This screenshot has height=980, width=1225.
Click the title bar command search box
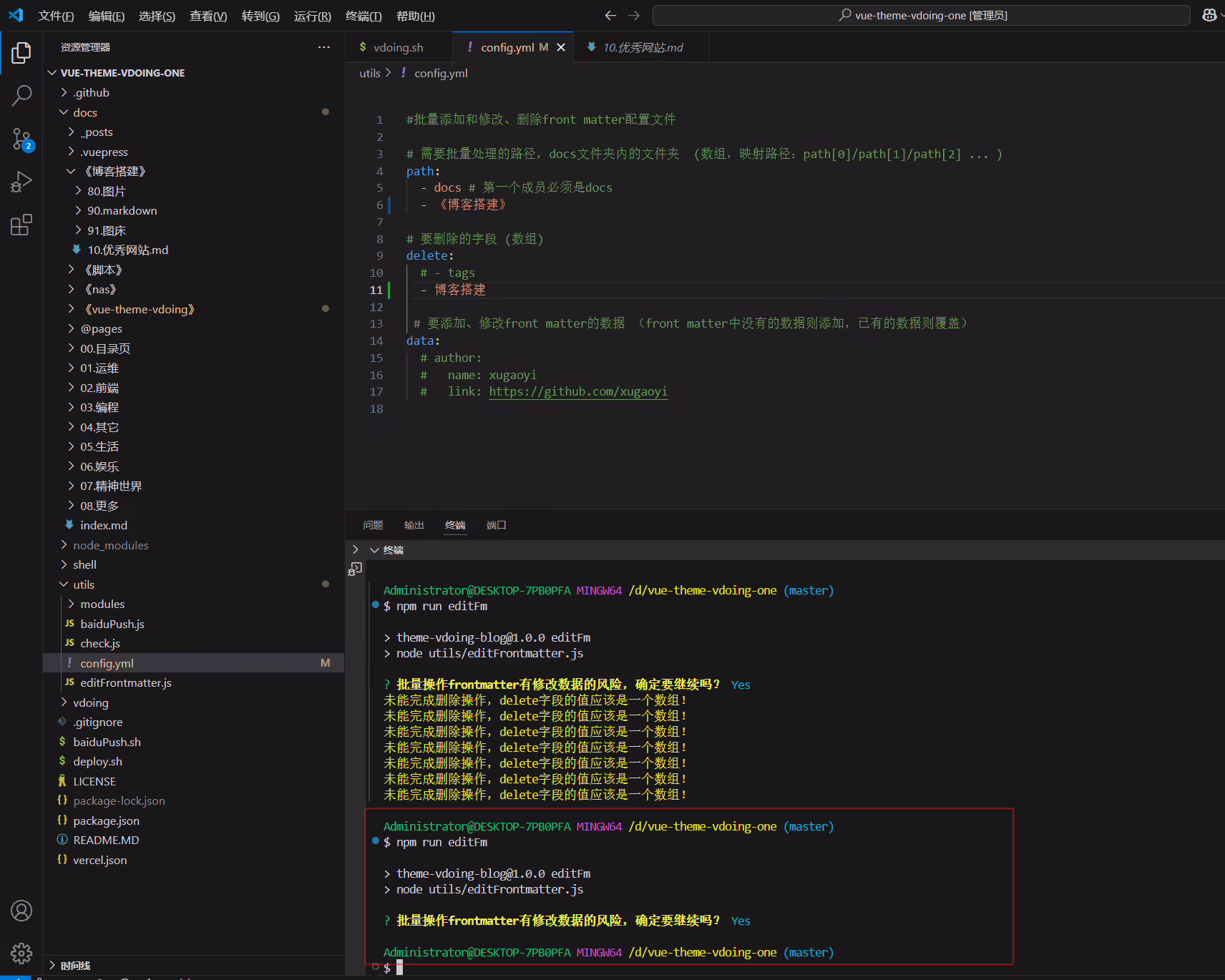[922, 15]
